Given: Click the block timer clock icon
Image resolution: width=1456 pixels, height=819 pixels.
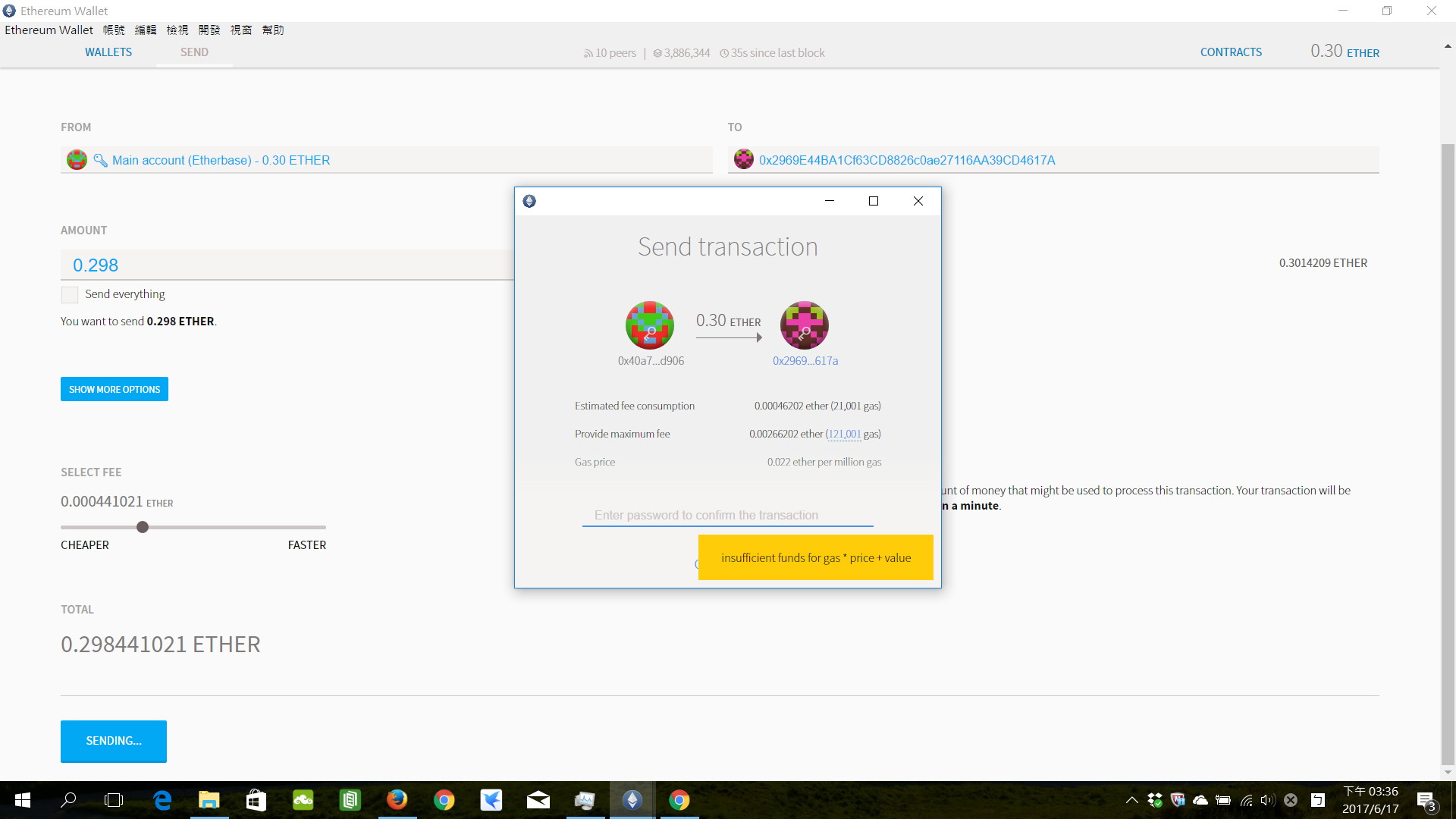Looking at the screenshot, I should 725,53.
